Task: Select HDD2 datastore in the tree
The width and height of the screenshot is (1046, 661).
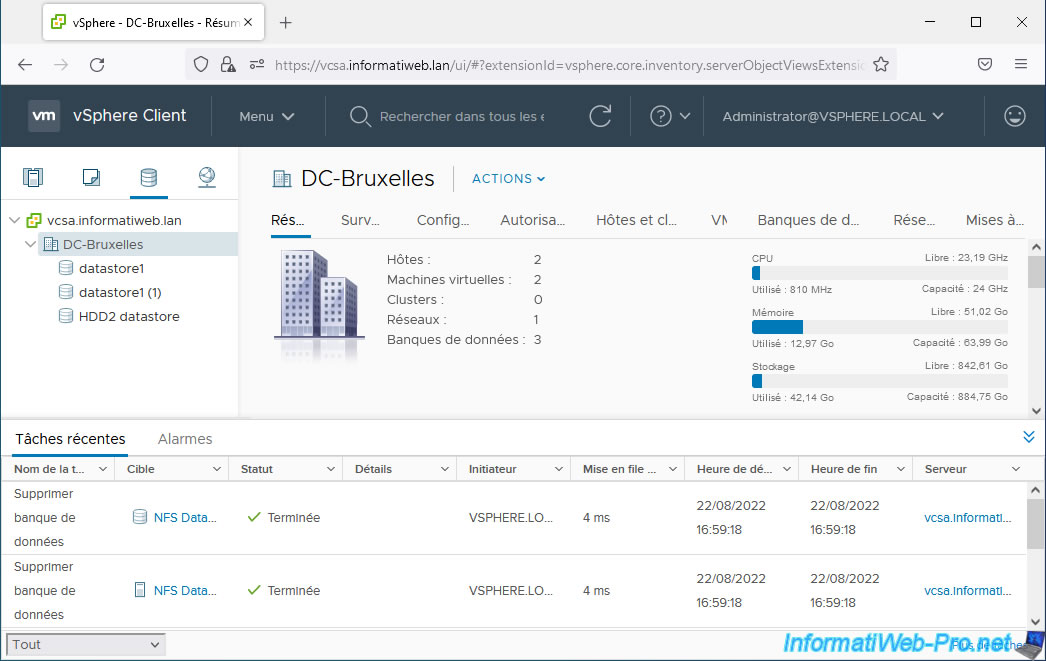Action: pos(129,317)
